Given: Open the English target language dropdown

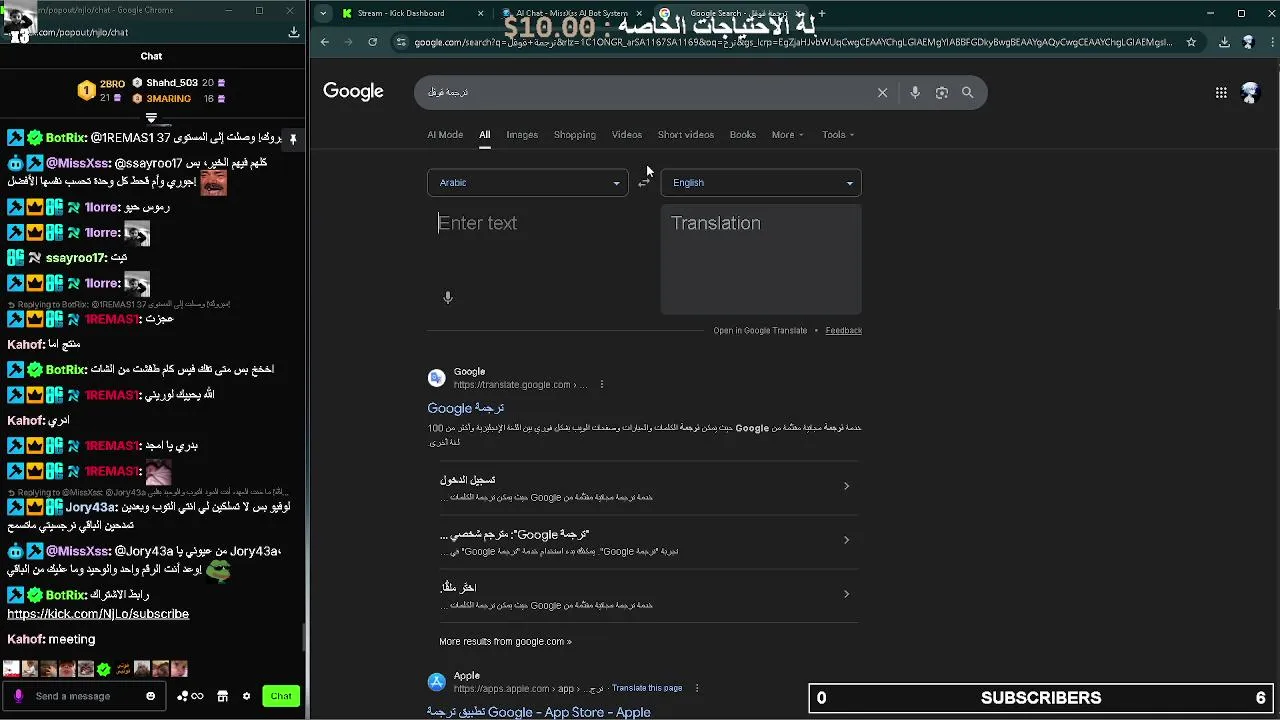Looking at the screenshot, I should pos(761,182).
